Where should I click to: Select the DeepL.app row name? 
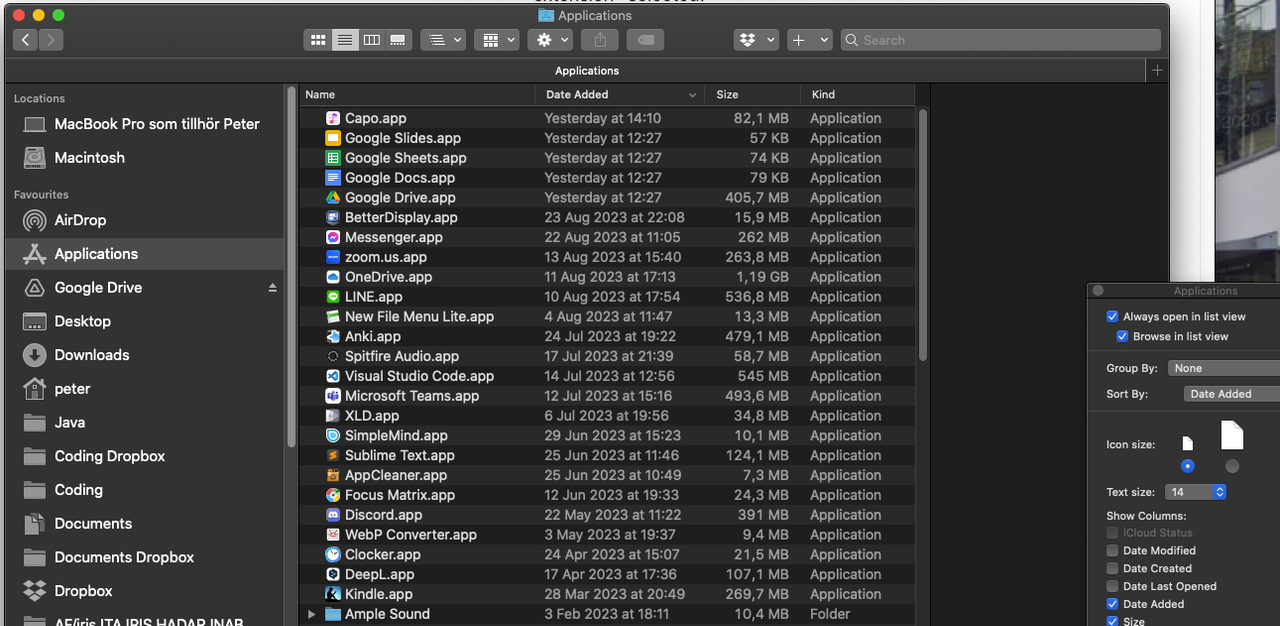click(380, 575)
